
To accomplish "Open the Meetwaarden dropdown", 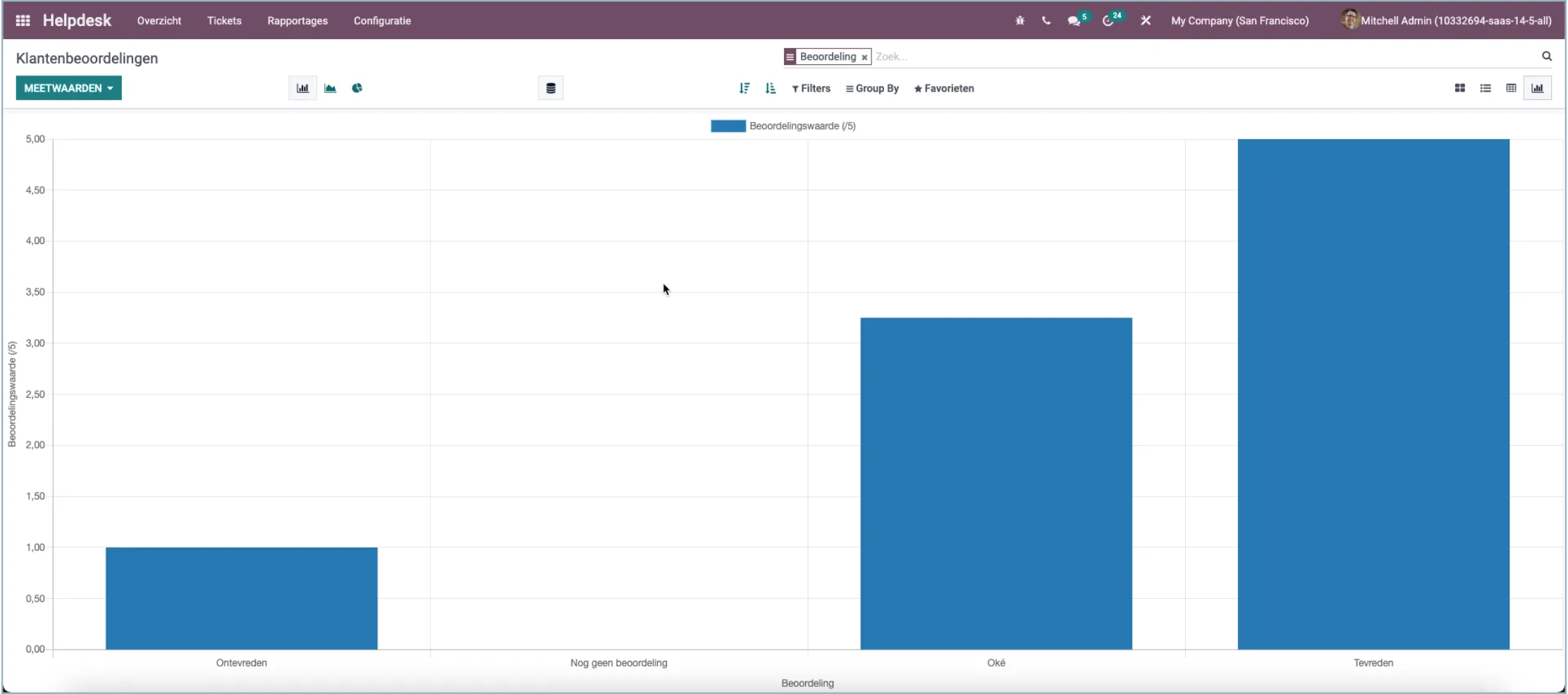I will coord(68,87).
